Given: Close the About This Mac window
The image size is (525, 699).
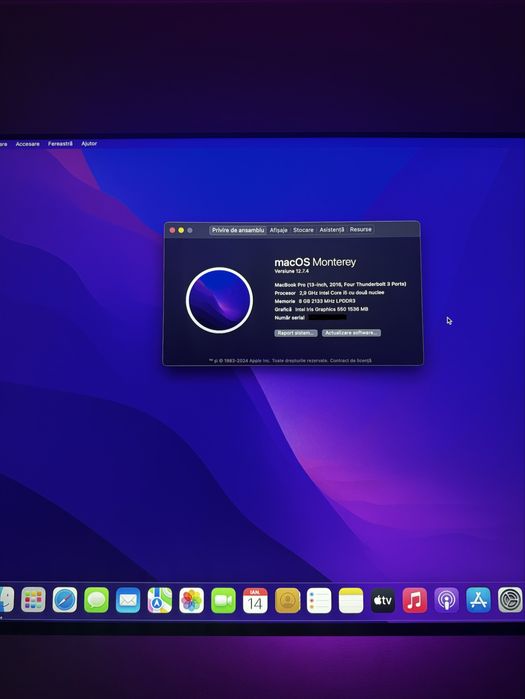Looking at the screenshot, I should (x=172, y=230).
